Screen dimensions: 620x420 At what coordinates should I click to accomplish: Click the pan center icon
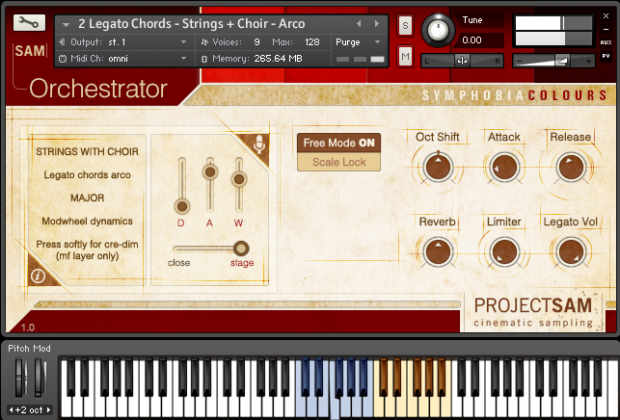(x=462, y=61)
